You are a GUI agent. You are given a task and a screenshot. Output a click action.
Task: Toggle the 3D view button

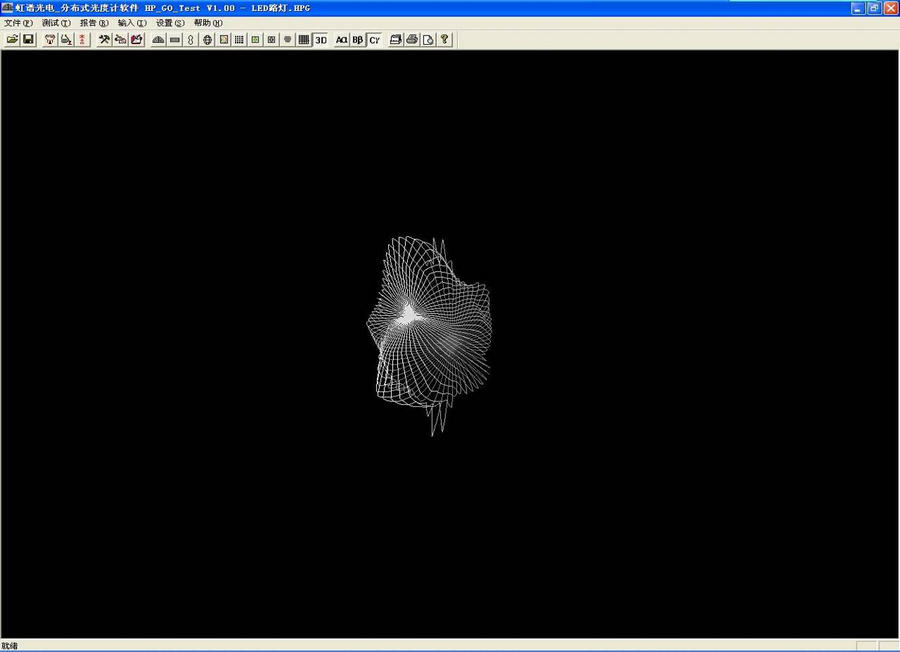click(x=320, y=40)
